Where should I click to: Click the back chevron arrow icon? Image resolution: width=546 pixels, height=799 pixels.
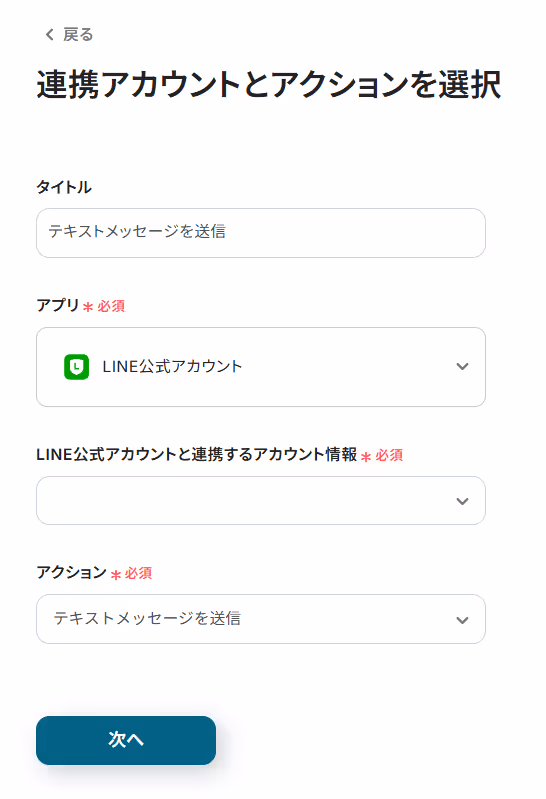49,35
